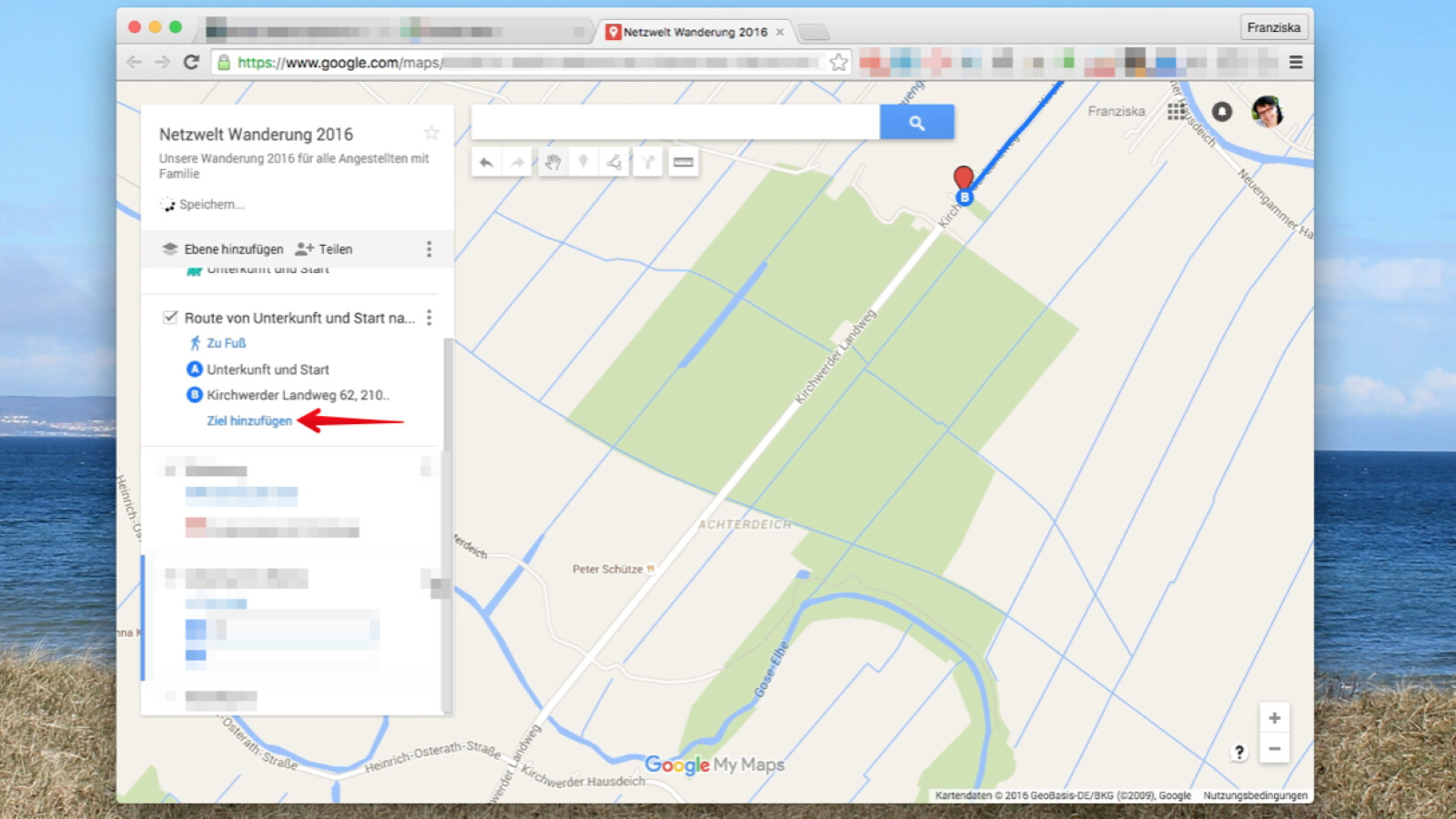Image resolution: width=1456 pixels, height=819 pixels.
Task: Zoom in with the plus button
Action: 1274,718
